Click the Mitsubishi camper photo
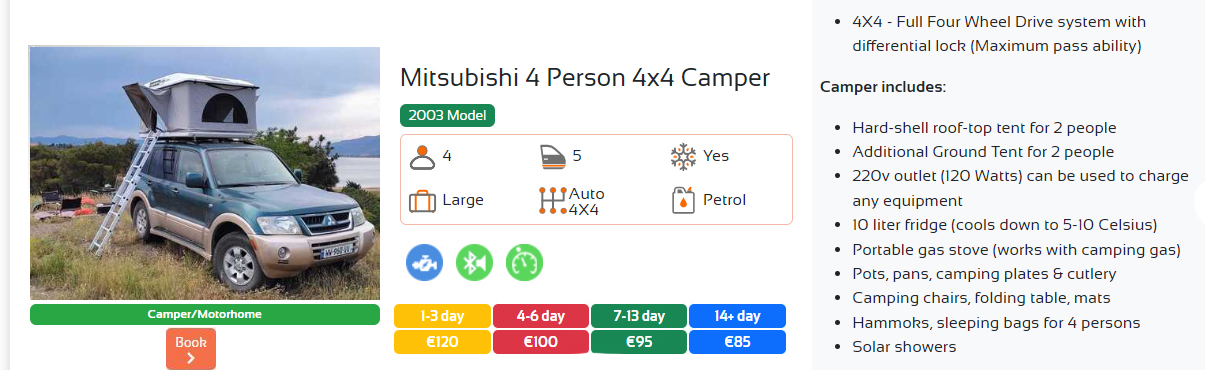The height and width of the screenshot is (370, 1221). (x=204, y=173)
